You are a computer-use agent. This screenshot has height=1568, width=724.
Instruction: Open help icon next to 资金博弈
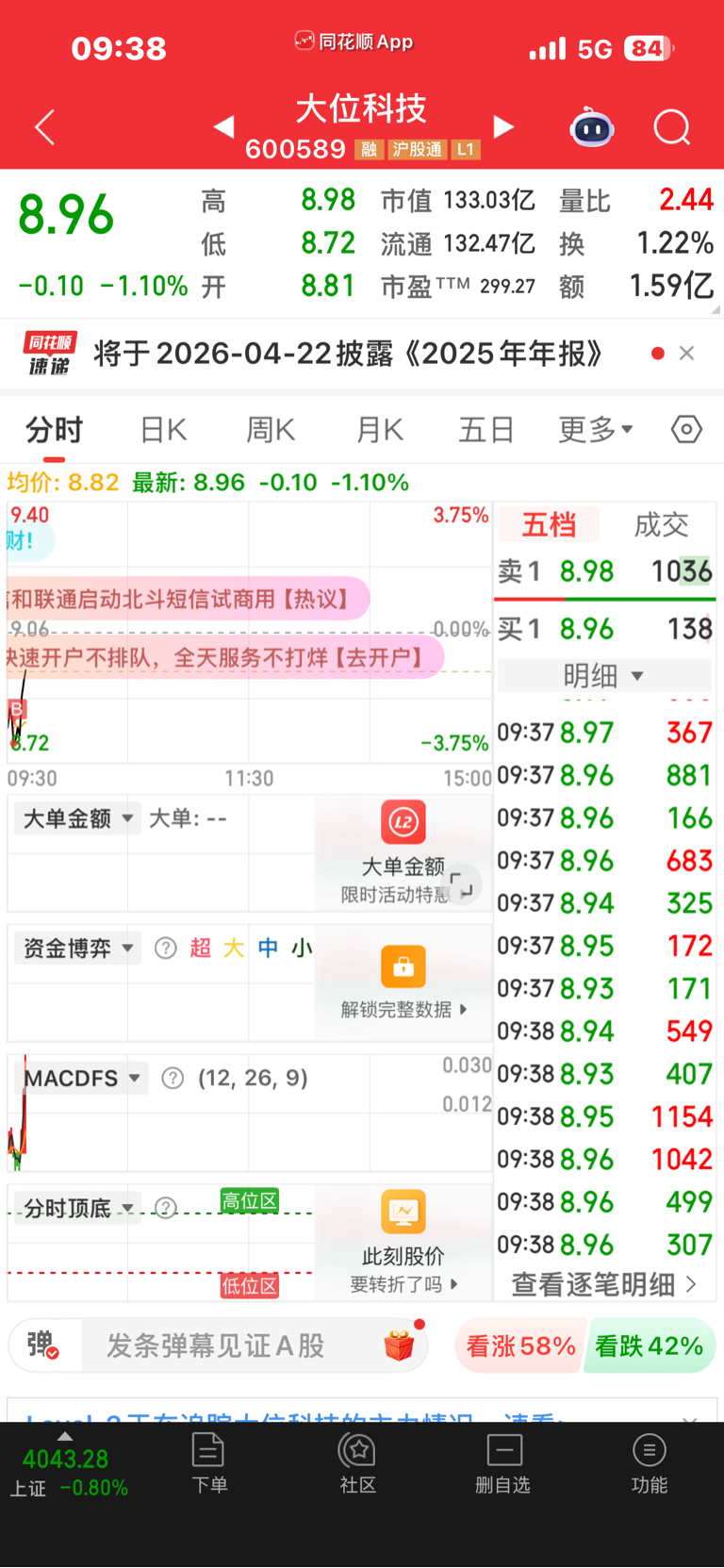(x=166, y=948)
